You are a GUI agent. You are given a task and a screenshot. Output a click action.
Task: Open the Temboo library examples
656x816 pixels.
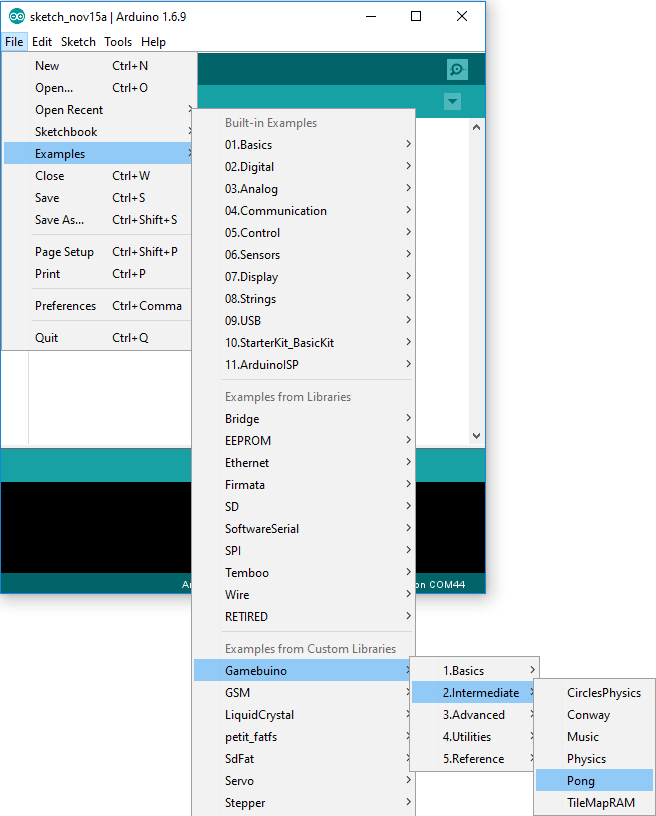point(304,572)
